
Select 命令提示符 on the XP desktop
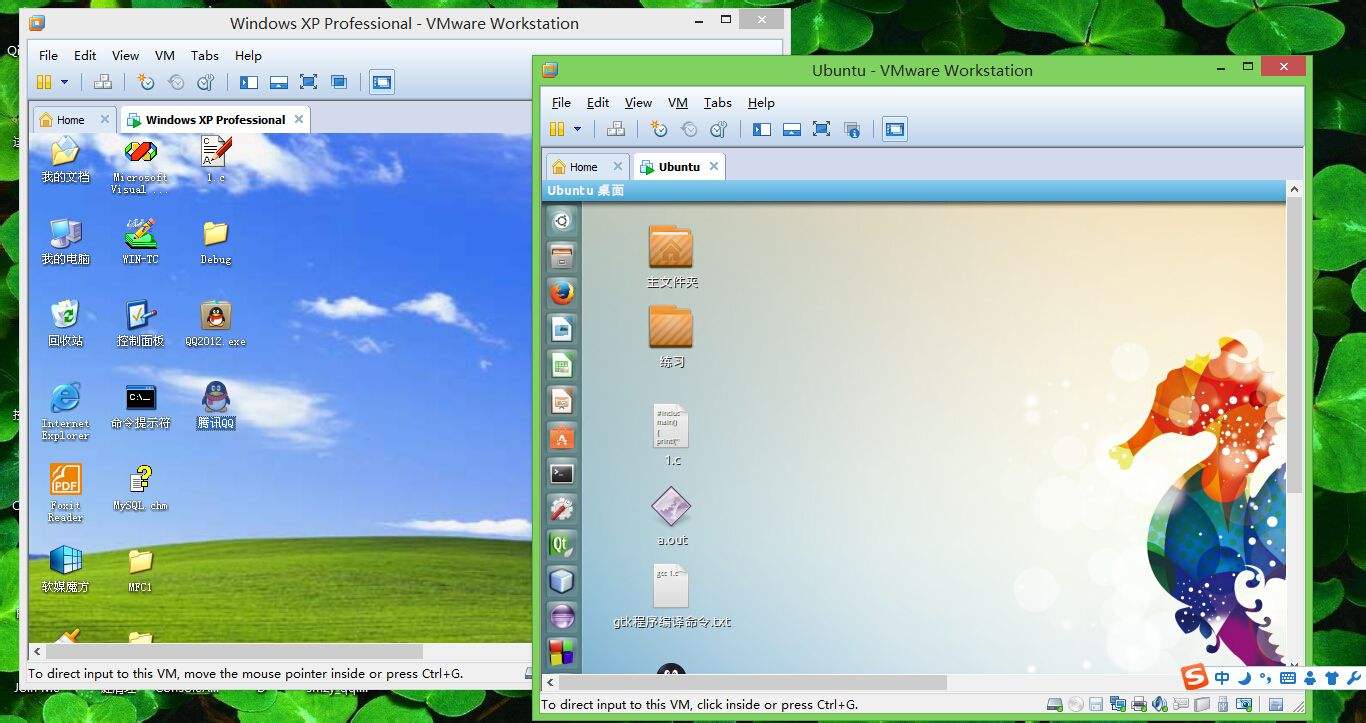pyautogui.click(x=140, y=405)
